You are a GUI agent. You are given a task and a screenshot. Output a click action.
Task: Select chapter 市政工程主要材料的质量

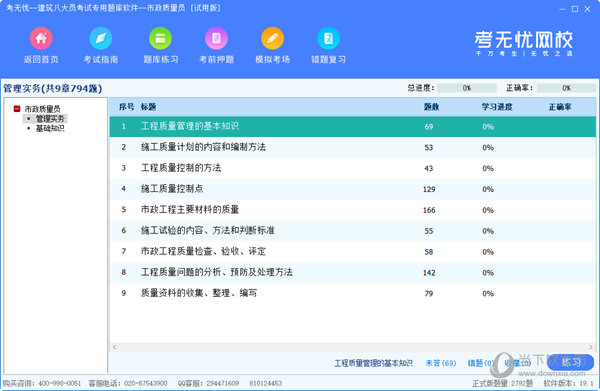coord(352,210)
